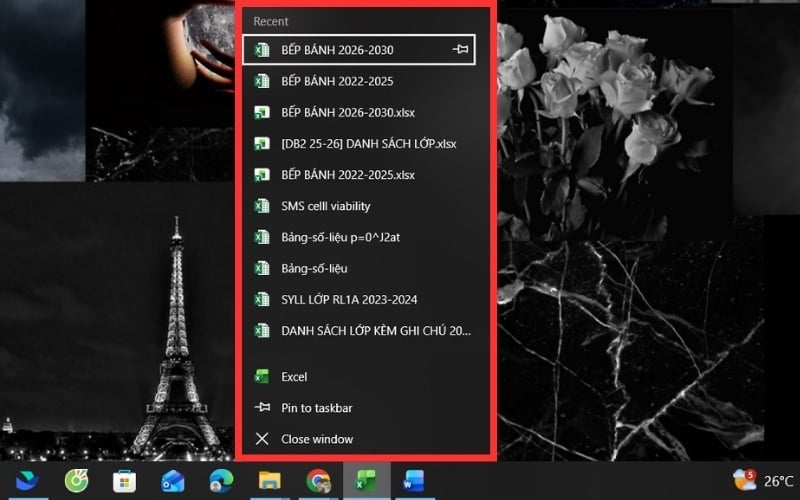Image resolution: width=800 pixels, height=500 pixels.
Task: Open the weather widget showing 26°C
Action: pos(763,481)
